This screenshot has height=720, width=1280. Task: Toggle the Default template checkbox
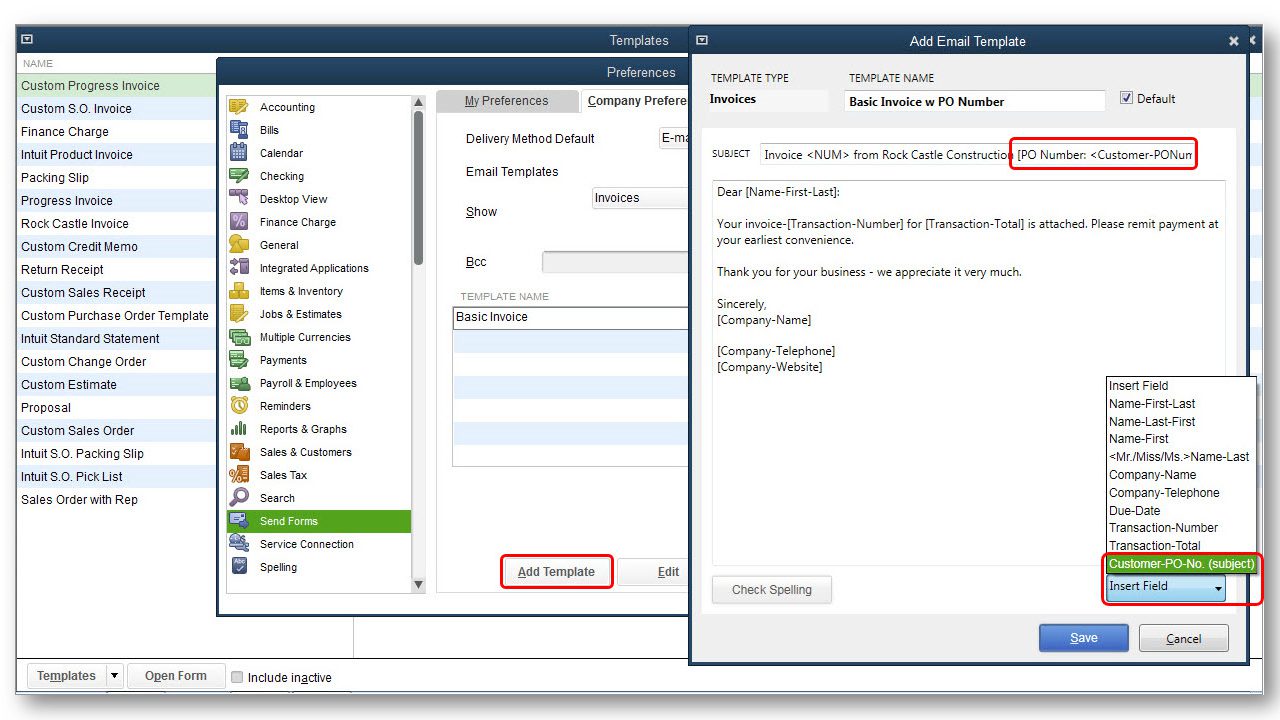pos(1127,98)
